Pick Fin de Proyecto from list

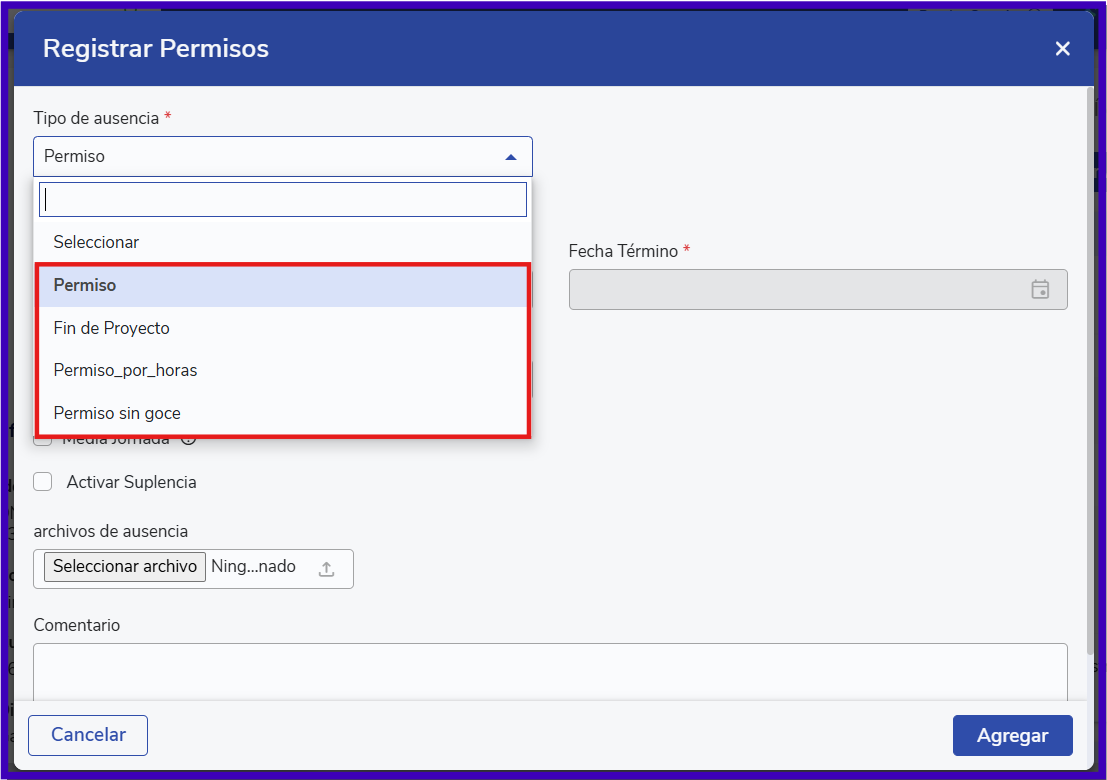pyautogui.click(x=112, y=328)
